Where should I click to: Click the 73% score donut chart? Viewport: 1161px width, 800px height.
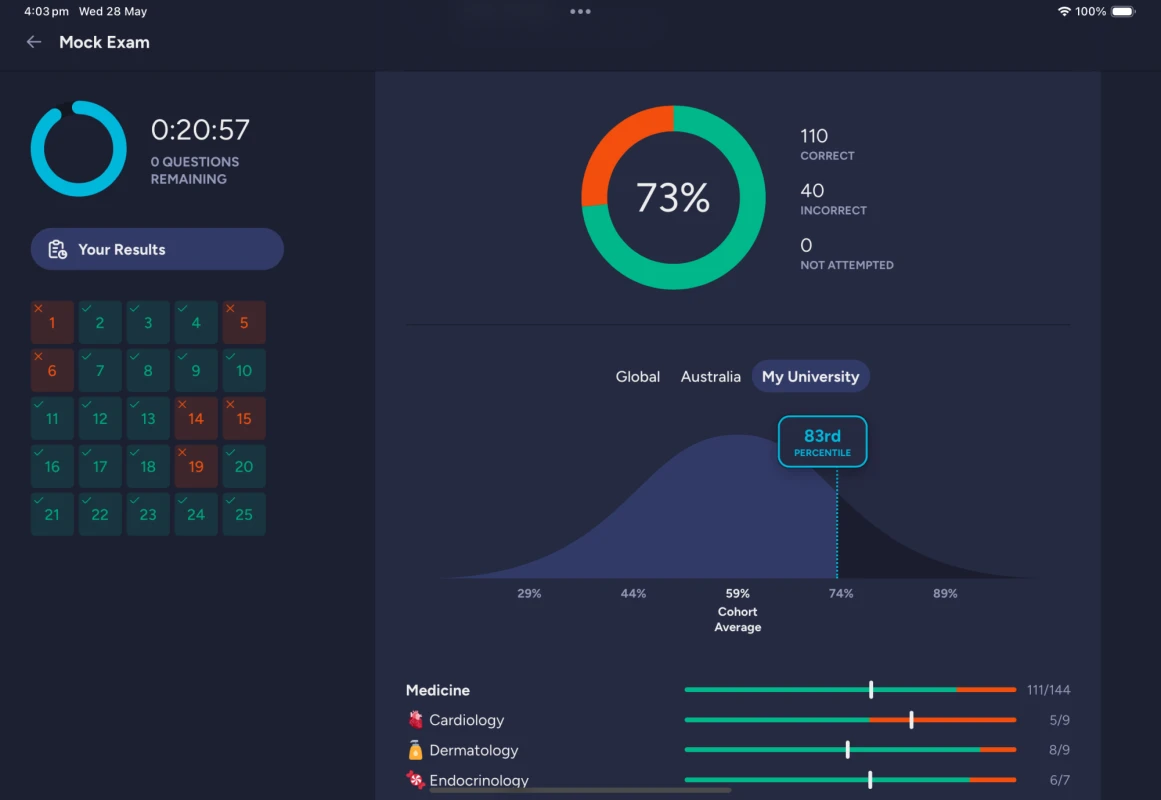pos(673,198)
